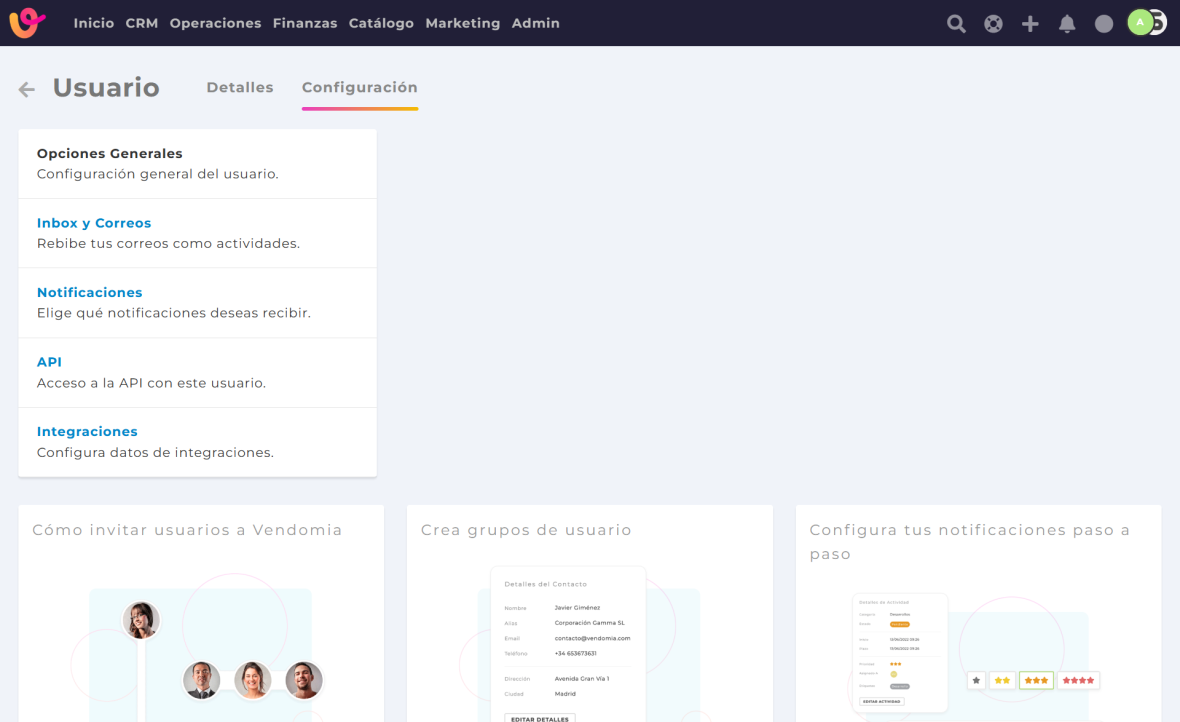
Task: Open the CRM menu
Action: tap(142, 23)
